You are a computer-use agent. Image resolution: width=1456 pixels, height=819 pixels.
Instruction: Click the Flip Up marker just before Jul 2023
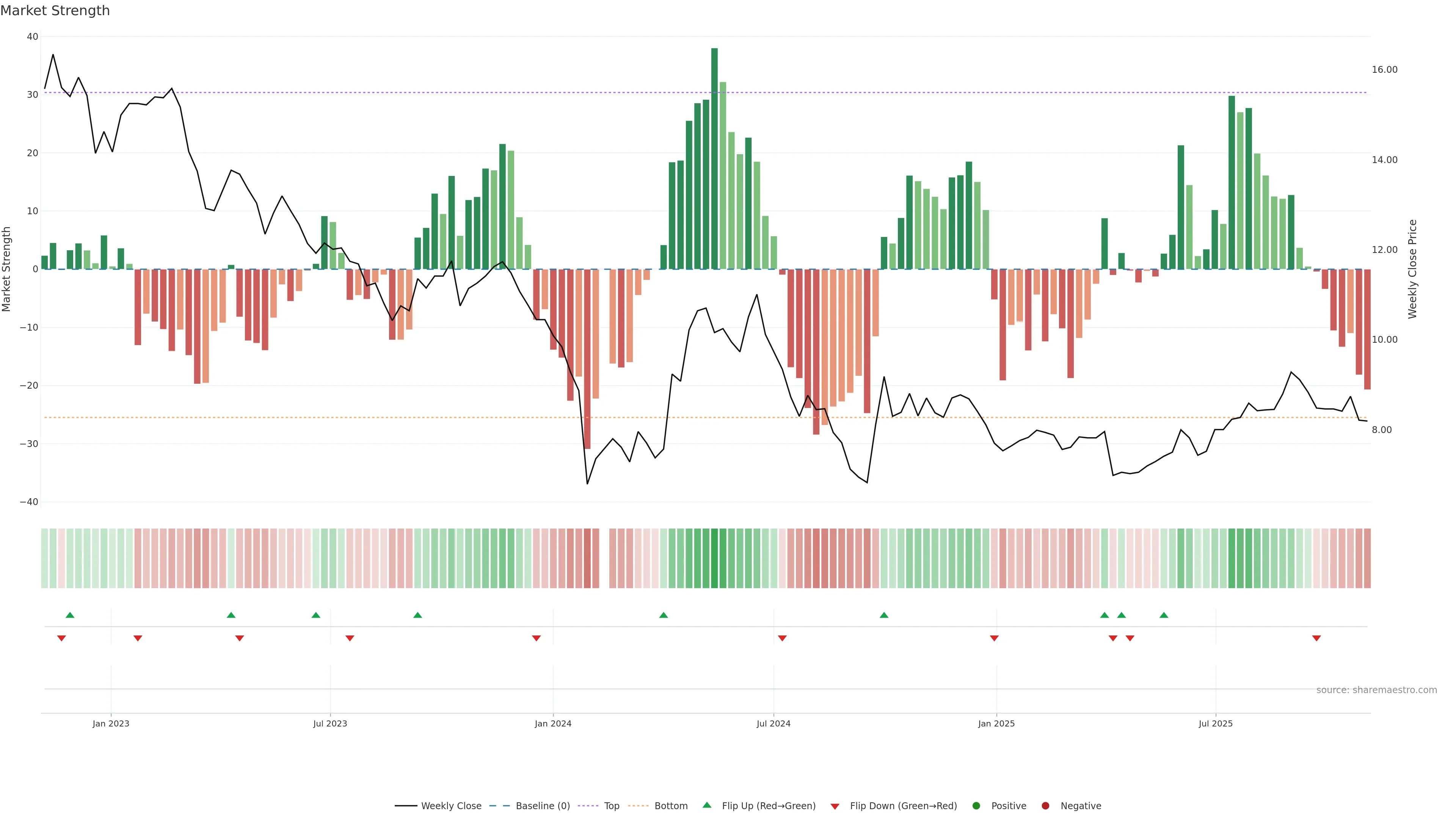316,615
